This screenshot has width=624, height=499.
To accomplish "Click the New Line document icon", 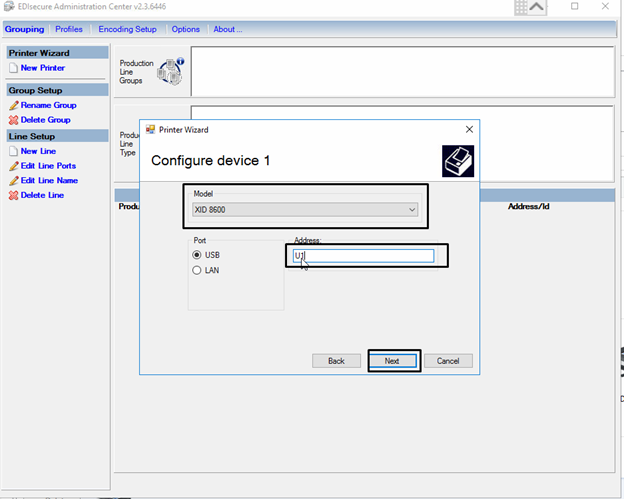I will (x=13, y=151).
